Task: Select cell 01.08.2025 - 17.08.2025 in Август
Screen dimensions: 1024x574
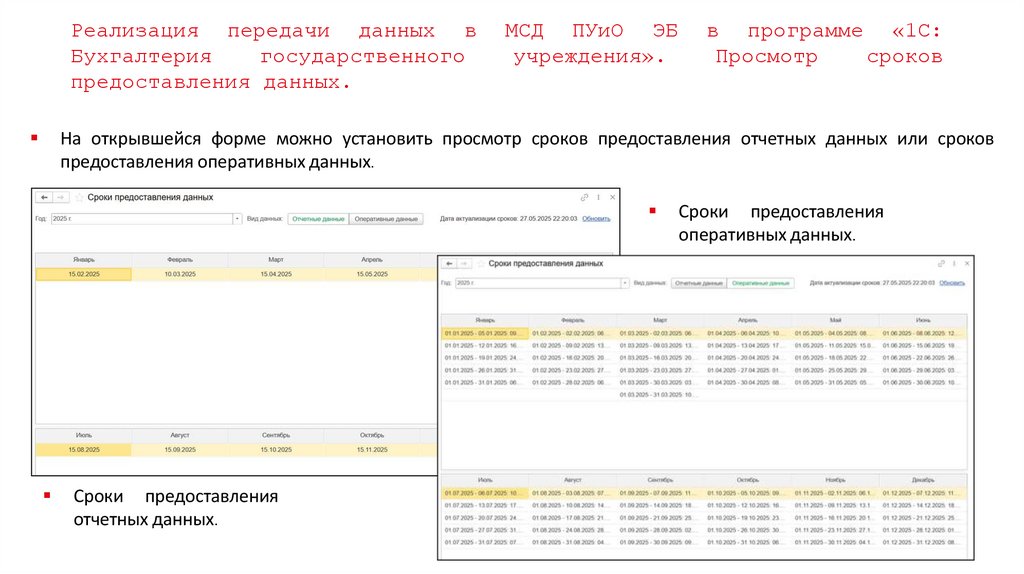Action: coord(572,518)
